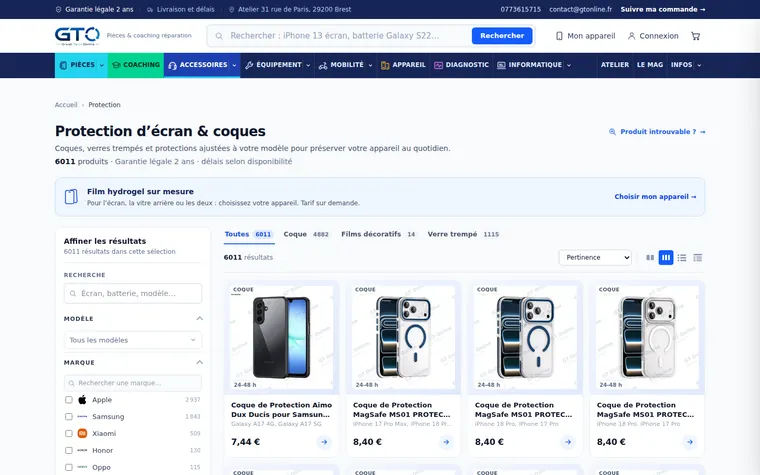Expand the Équipement menu chevron
Screen dimensions: 760x475
point(308,65)
